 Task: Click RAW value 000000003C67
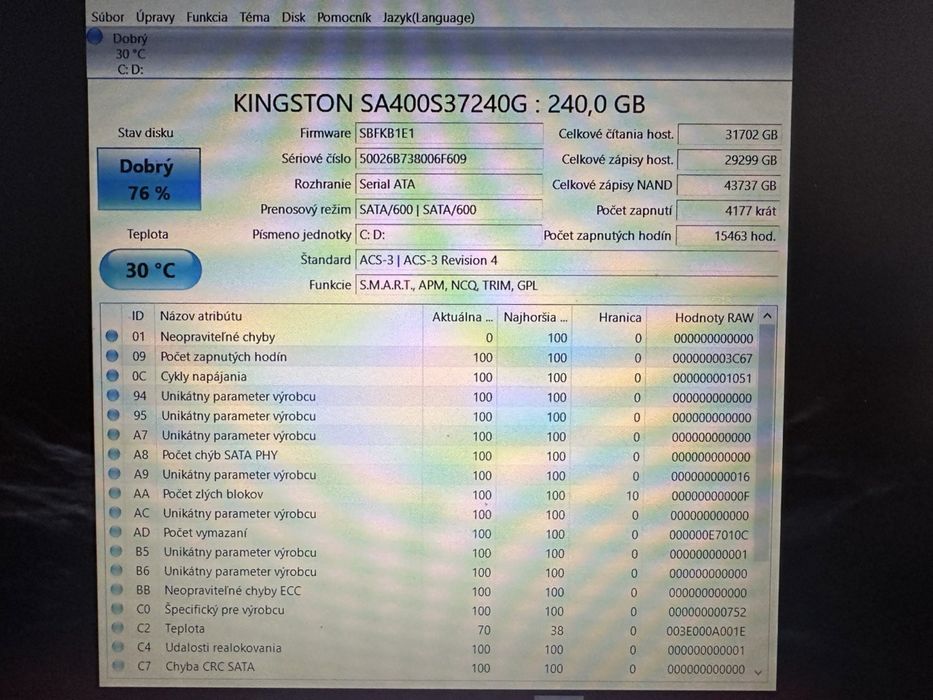click(x=712, y=358)
